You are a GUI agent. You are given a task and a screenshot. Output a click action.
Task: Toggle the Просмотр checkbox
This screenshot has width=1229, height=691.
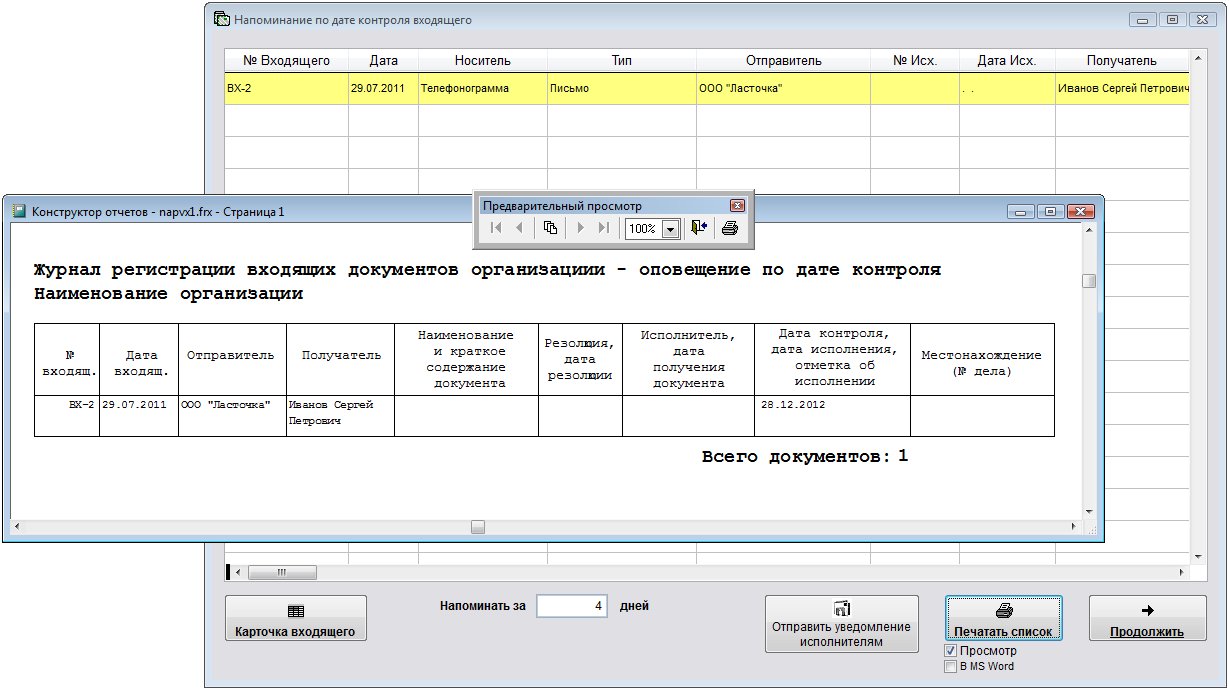(951, 651)
